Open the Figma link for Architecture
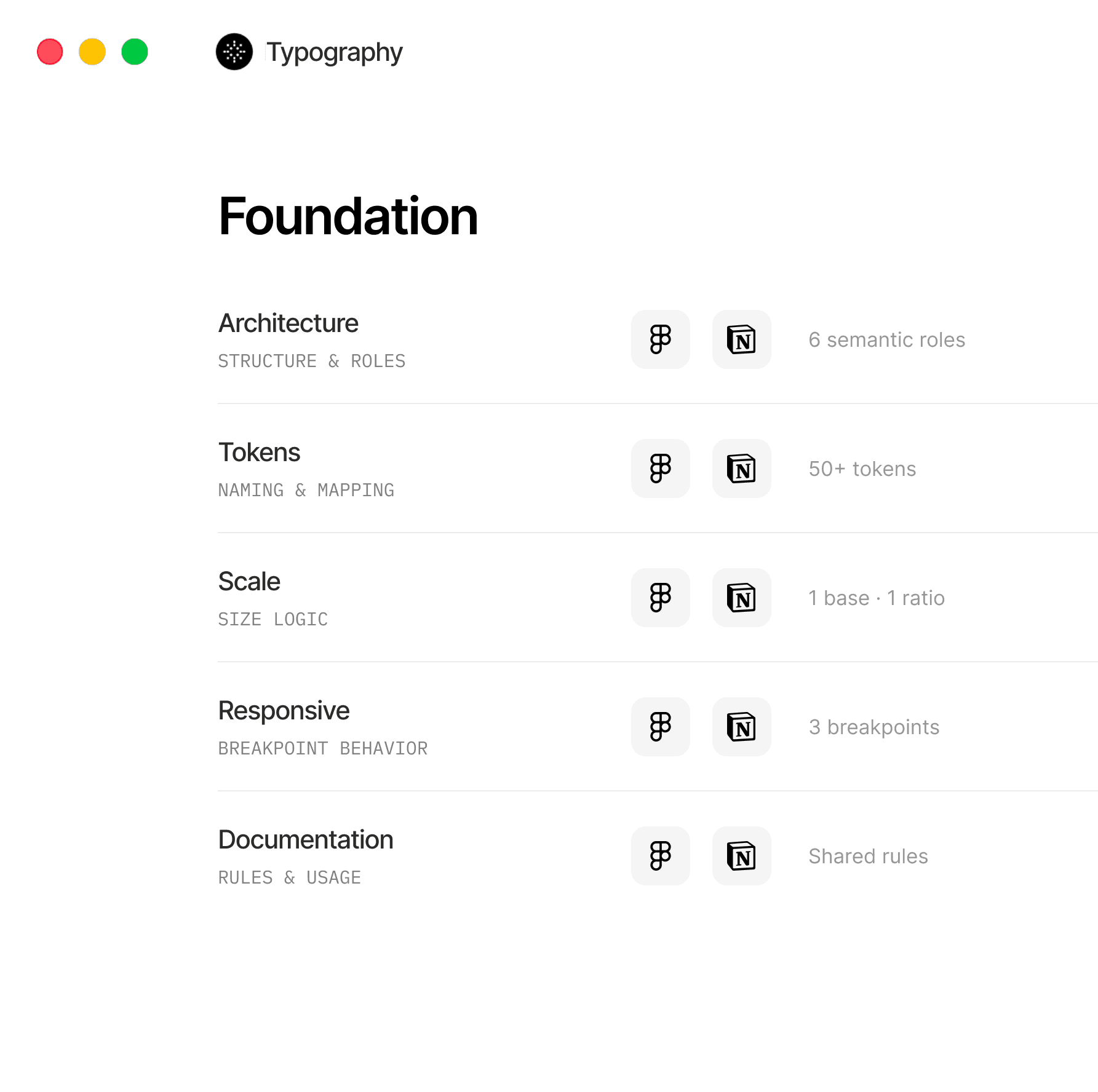1098x1092 pixels. tap(660, 339)
